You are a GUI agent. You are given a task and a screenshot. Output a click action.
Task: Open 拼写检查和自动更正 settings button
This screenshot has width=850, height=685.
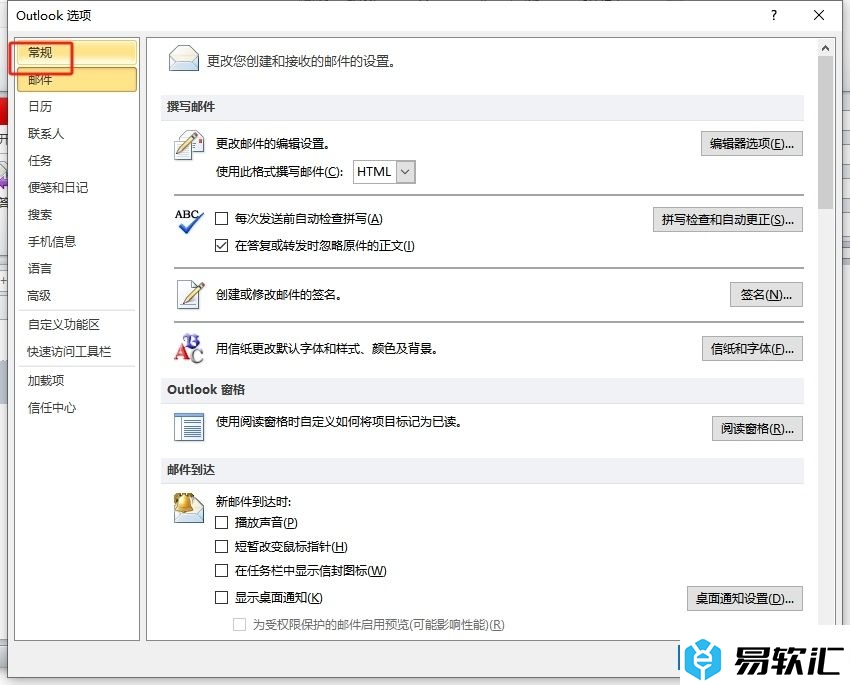click(727, 219)
